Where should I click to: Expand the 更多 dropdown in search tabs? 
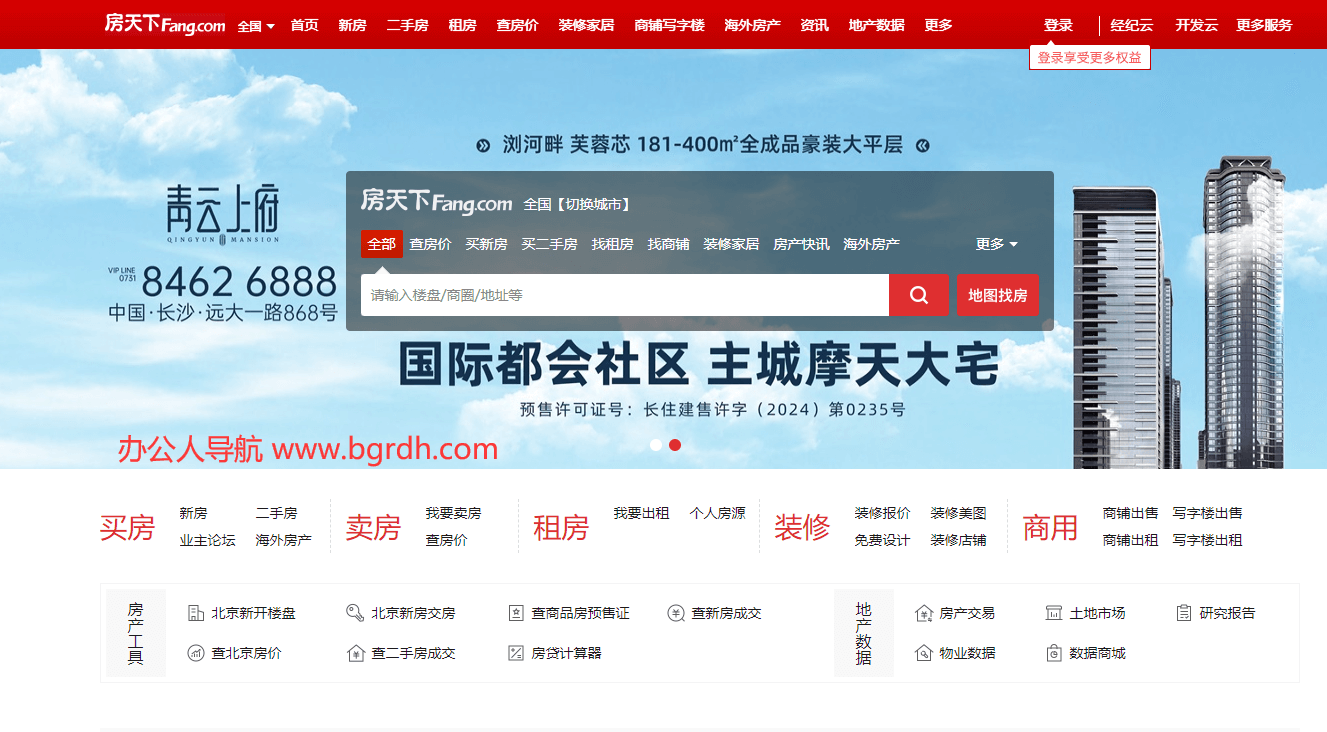(x=997, y=244)
